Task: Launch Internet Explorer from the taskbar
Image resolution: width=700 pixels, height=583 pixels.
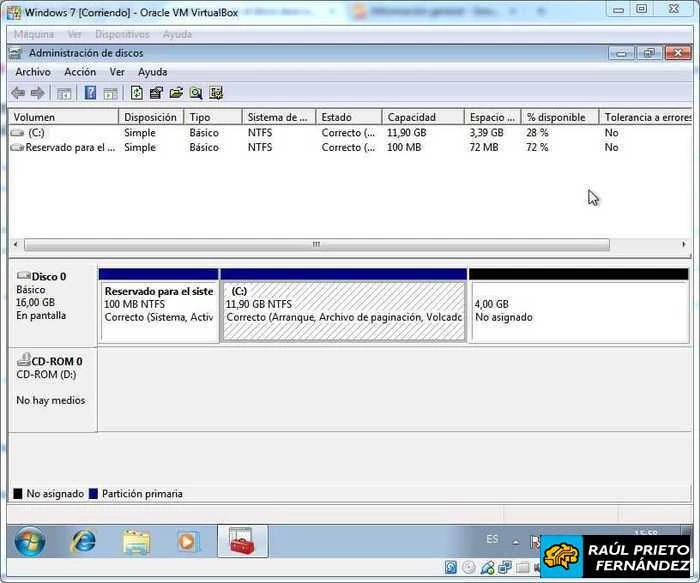Action: point(84,541)
